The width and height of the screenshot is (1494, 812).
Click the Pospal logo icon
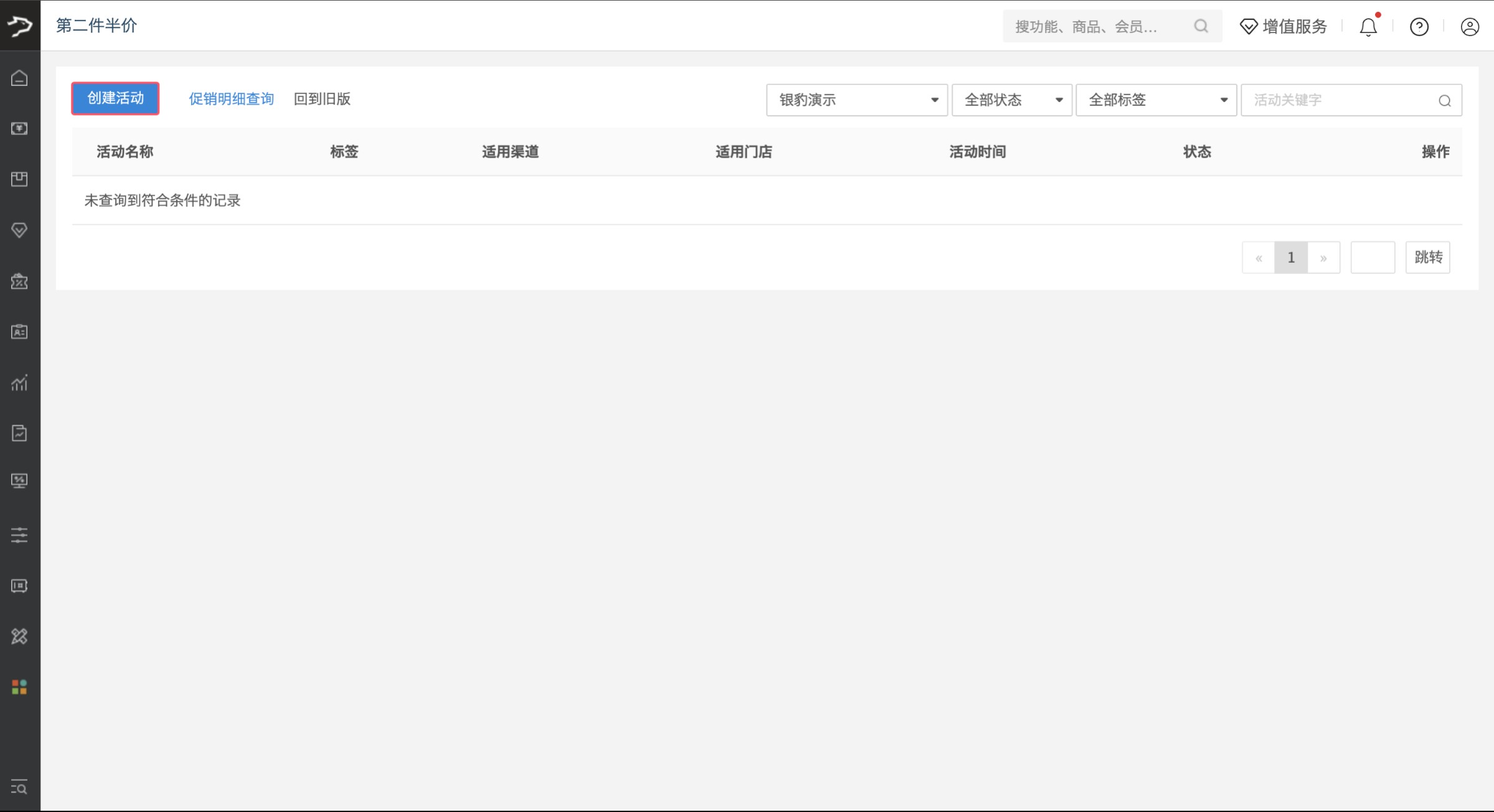click(x=20, y=26)
